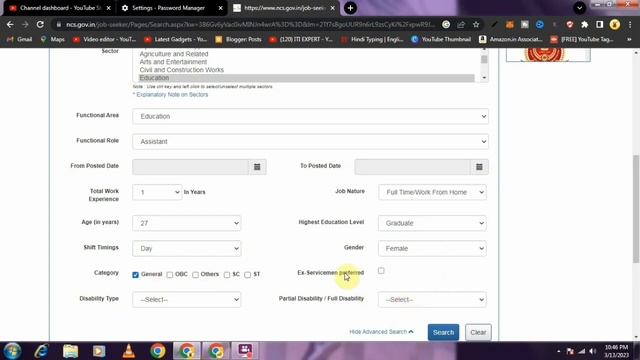This screenshot has height=360, width=640.
Task: Open the Gender dropdown
Action: (432, 249)
